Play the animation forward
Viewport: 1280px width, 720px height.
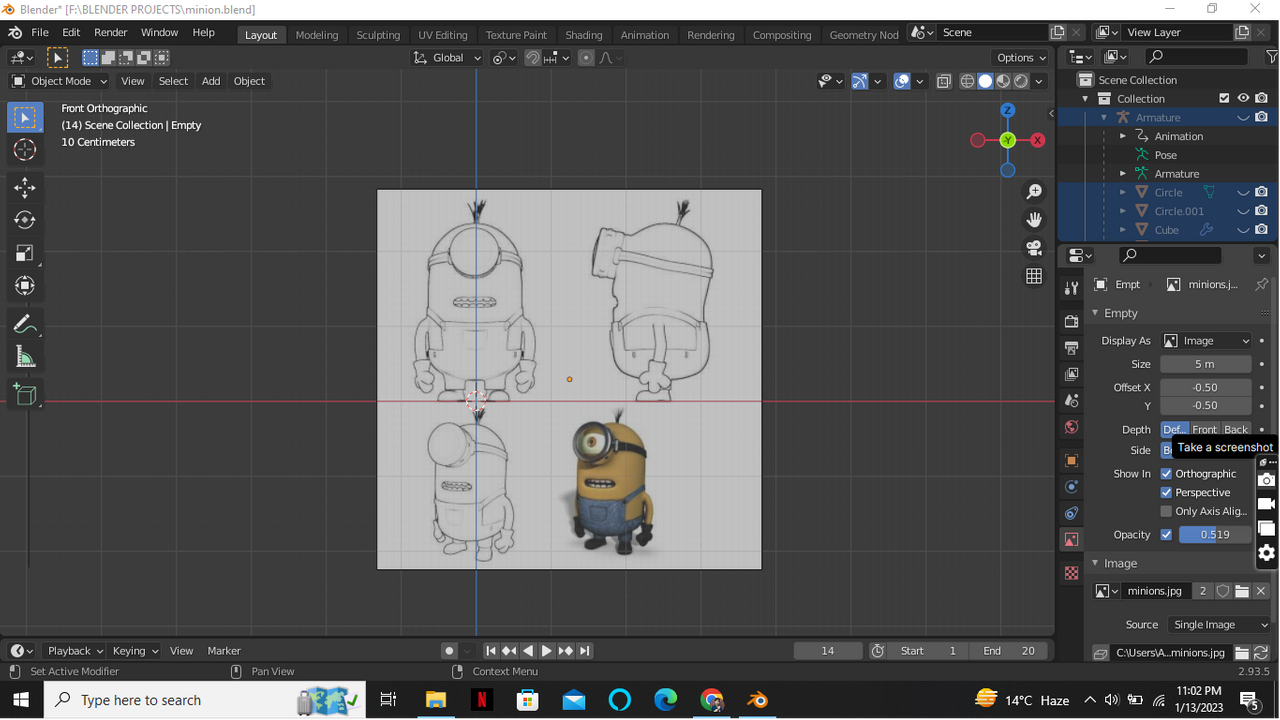(546, 651)
